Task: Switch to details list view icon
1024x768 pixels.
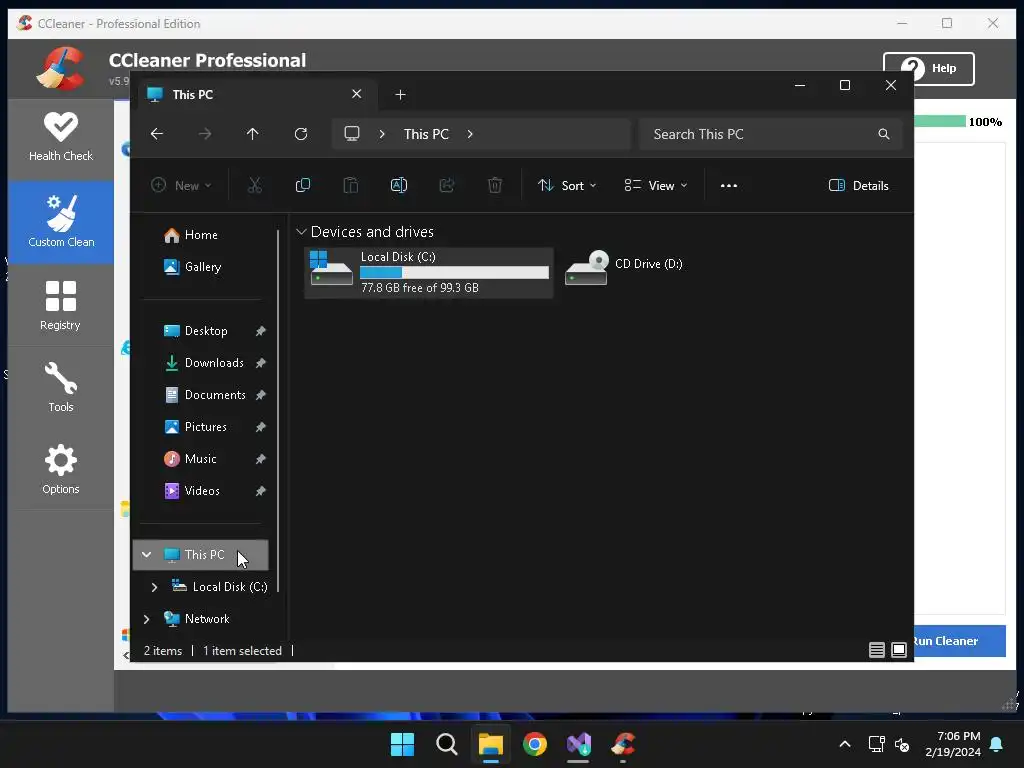Action: [877, 650]
